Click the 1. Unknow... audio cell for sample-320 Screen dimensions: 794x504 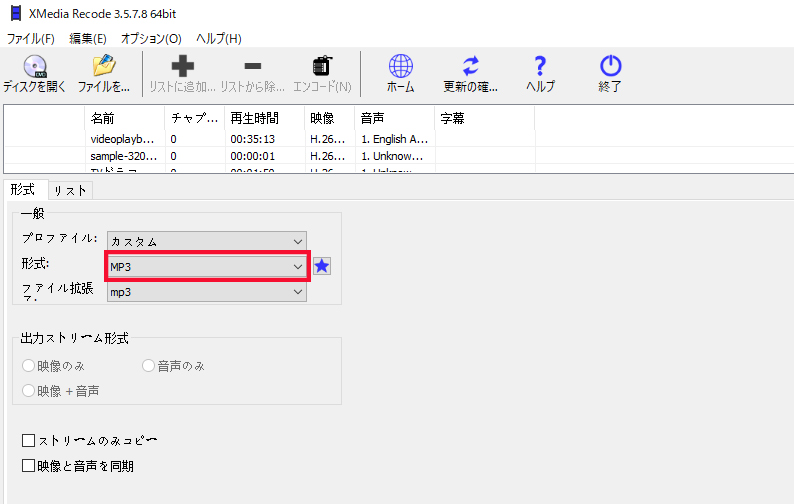392,156
